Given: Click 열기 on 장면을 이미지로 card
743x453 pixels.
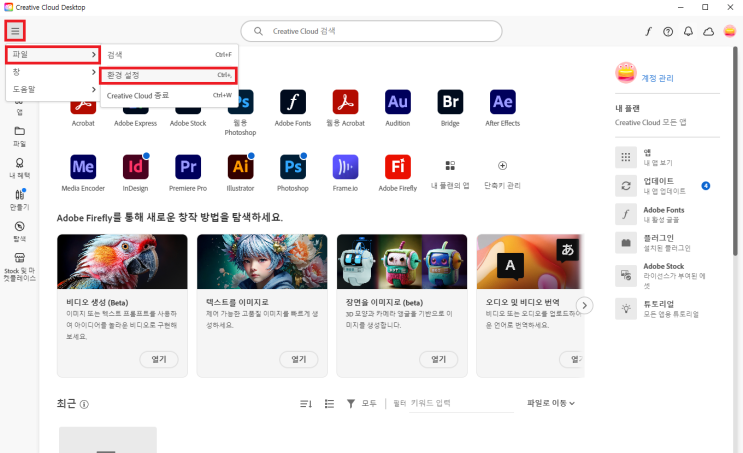Looking at the screenshot, I should 438,359.
